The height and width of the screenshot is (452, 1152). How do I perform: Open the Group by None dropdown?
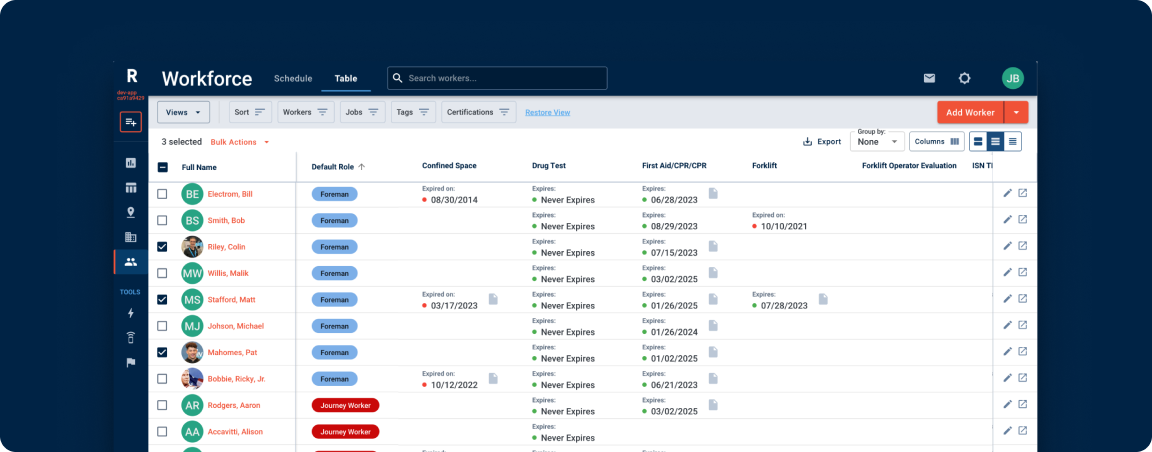point(877,141)
